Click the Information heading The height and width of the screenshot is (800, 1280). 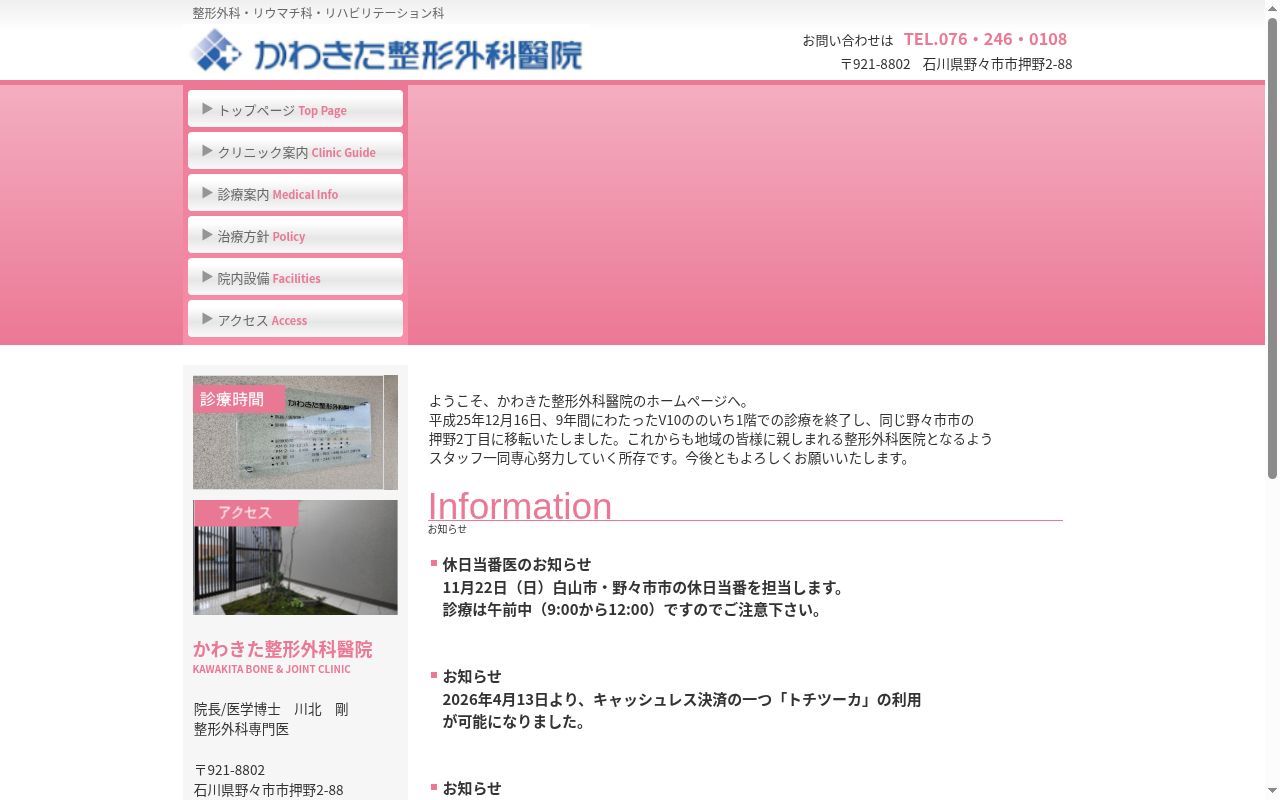pos(520,506)
